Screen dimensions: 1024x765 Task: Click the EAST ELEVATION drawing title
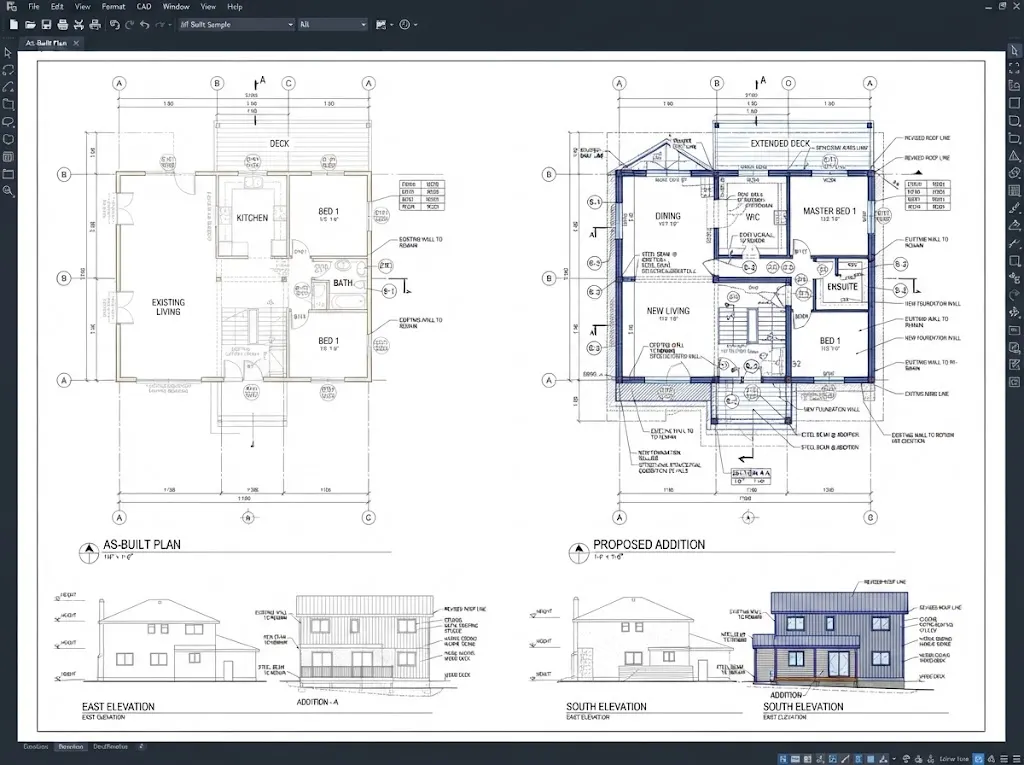(x=118, y=707)
